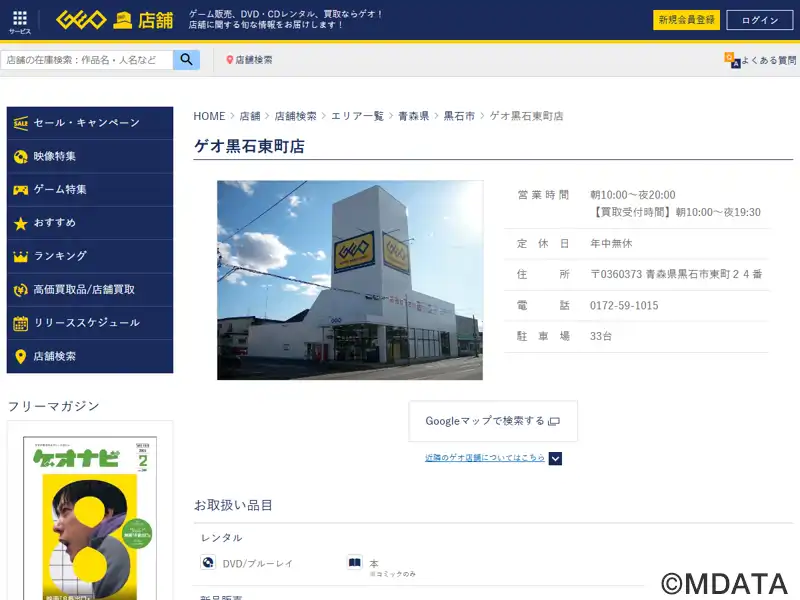Go to 店舗検索 breadcrumb
The image size is (800, 600).
pyautogui.click(x=295, y=116)
